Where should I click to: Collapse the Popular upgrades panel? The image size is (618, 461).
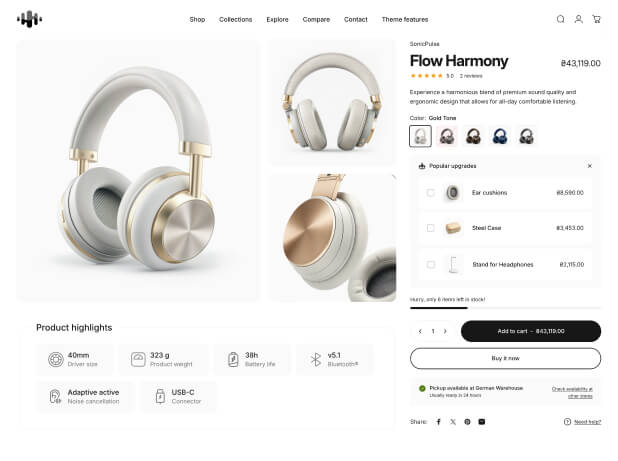(x=590, y=166)
